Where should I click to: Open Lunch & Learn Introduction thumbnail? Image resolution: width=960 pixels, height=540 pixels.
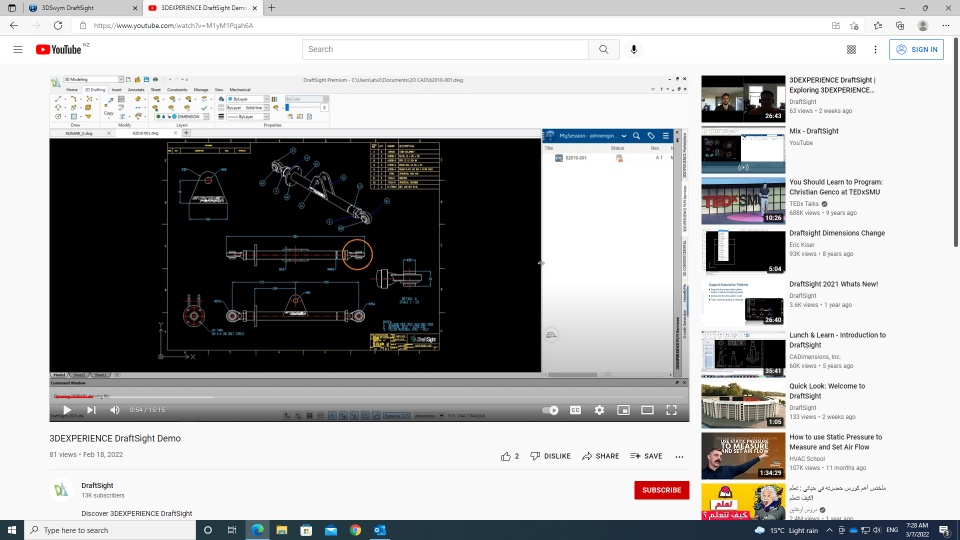pos(743,354)
